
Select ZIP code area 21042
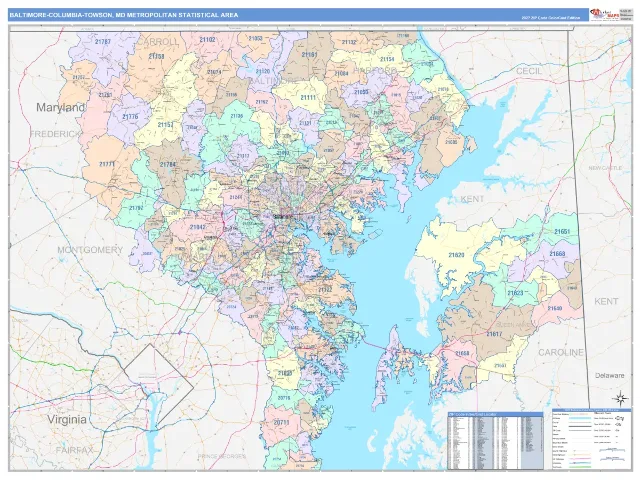(198, 227)
